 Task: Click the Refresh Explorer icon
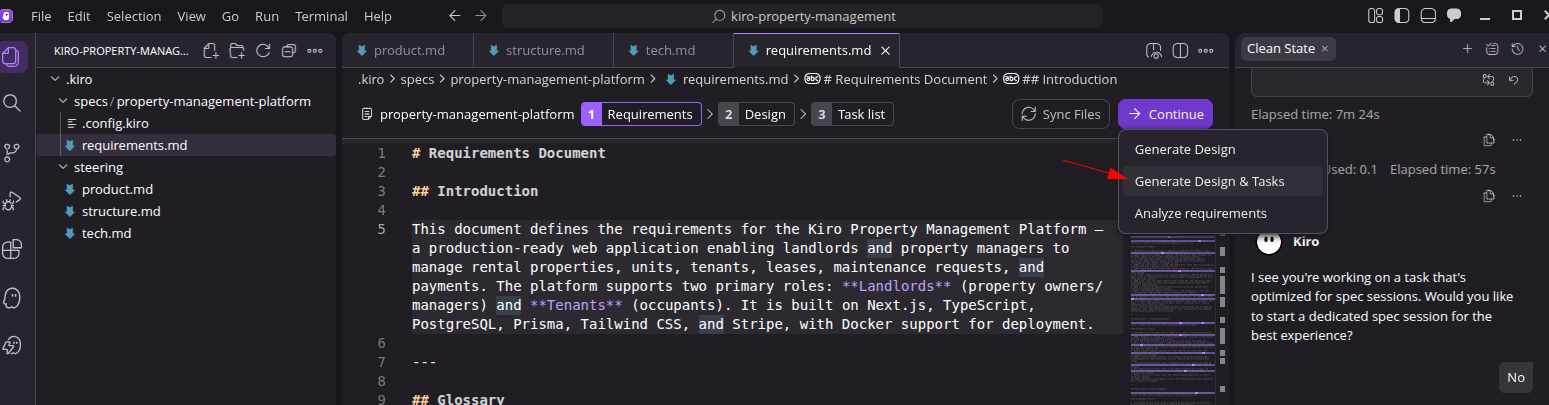click(x=263, y=51)
